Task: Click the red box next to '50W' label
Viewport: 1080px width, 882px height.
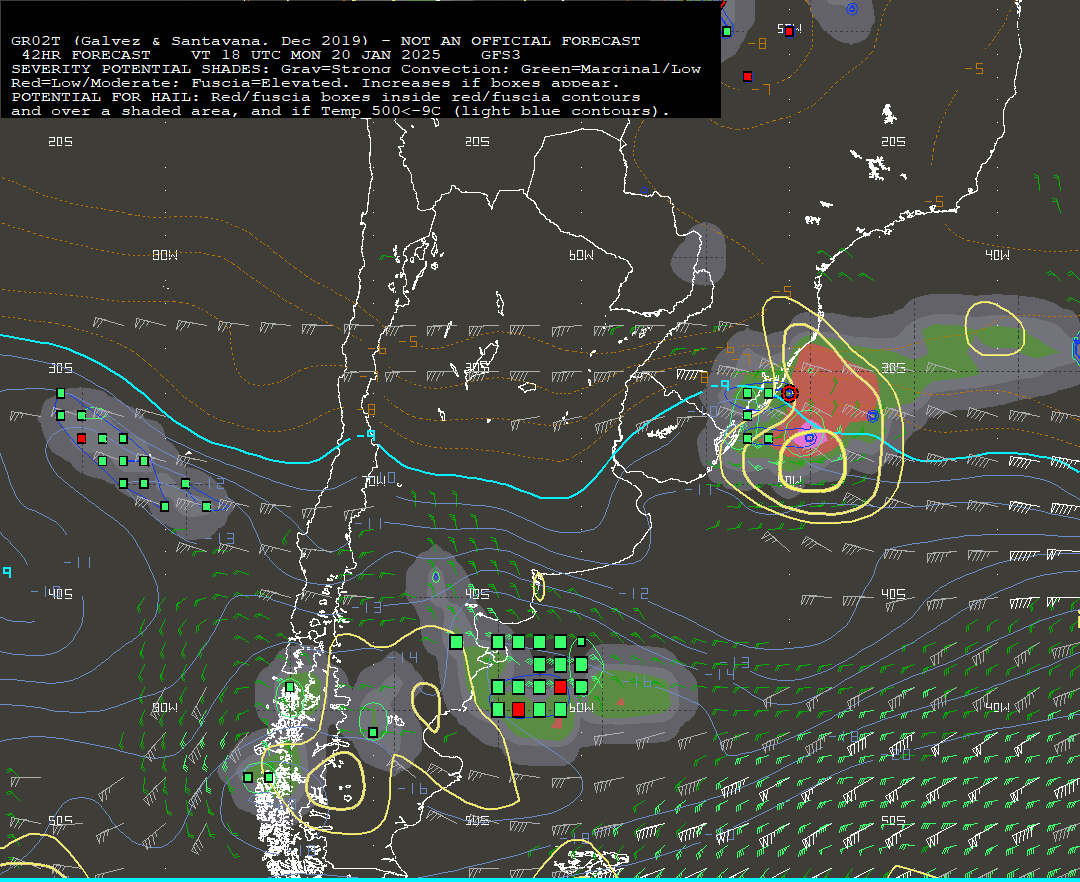Action: [789, 31]
